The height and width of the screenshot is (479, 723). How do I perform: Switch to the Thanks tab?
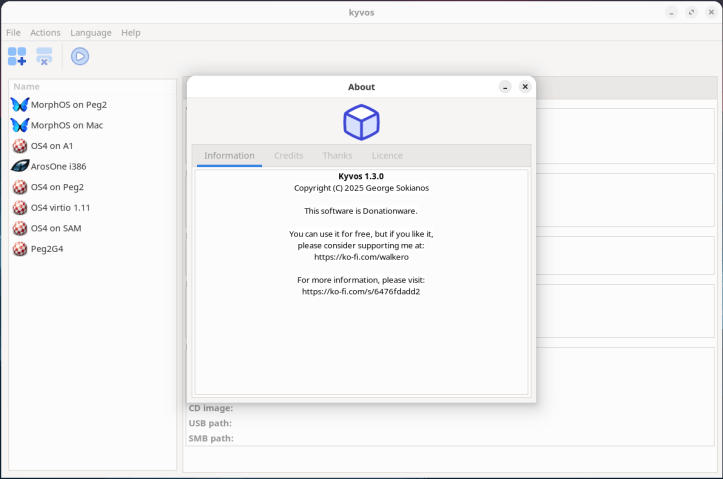coord(337,156)
